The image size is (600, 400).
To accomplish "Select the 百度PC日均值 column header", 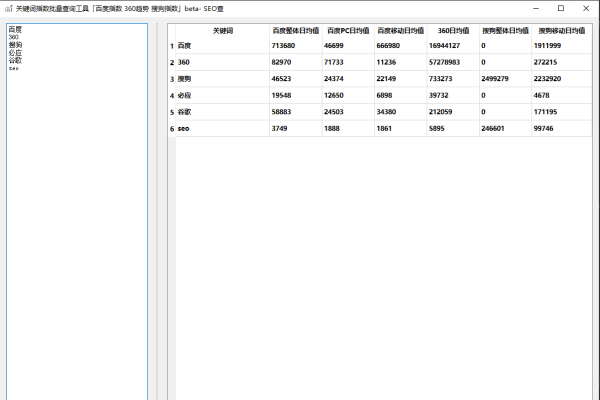I will (x=348, y=31).
